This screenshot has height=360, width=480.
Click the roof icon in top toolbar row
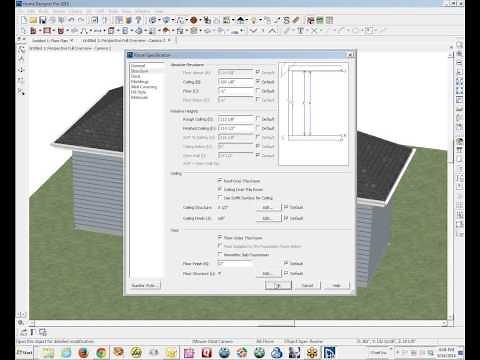coord(240,20)
